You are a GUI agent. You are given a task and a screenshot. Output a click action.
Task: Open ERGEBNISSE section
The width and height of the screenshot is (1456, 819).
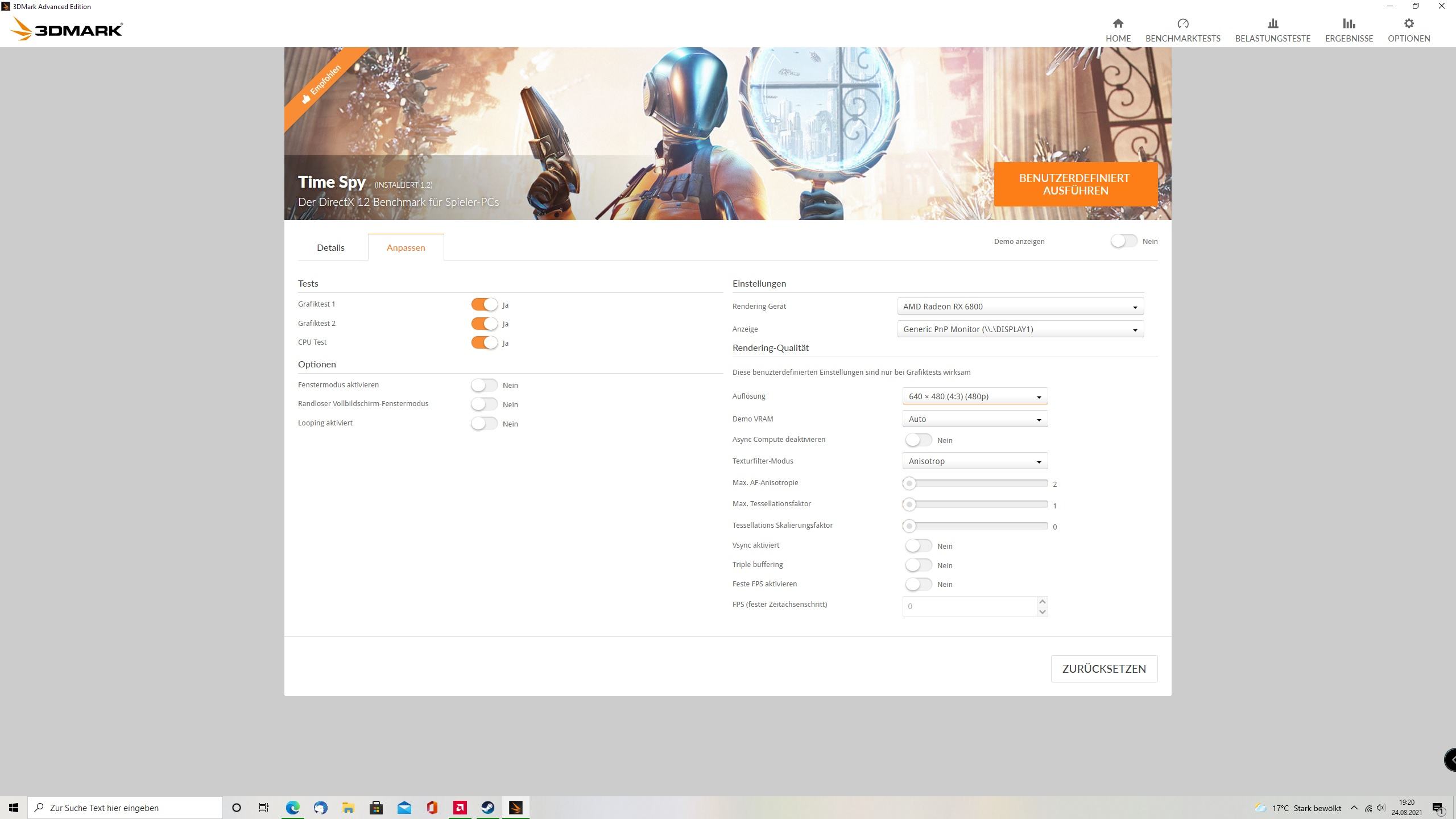(1349, 30)
